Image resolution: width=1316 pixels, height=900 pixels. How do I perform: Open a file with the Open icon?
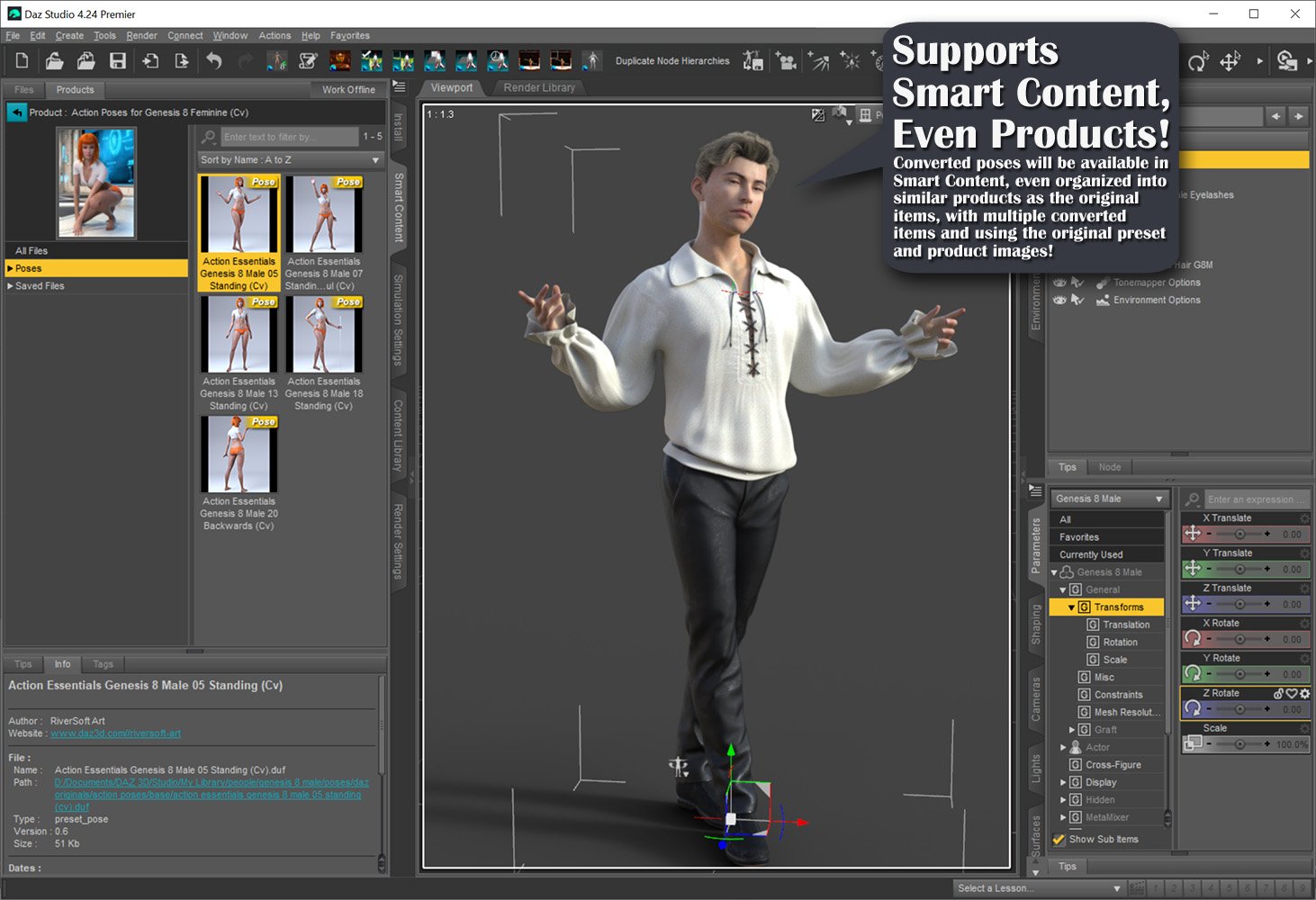54,60
